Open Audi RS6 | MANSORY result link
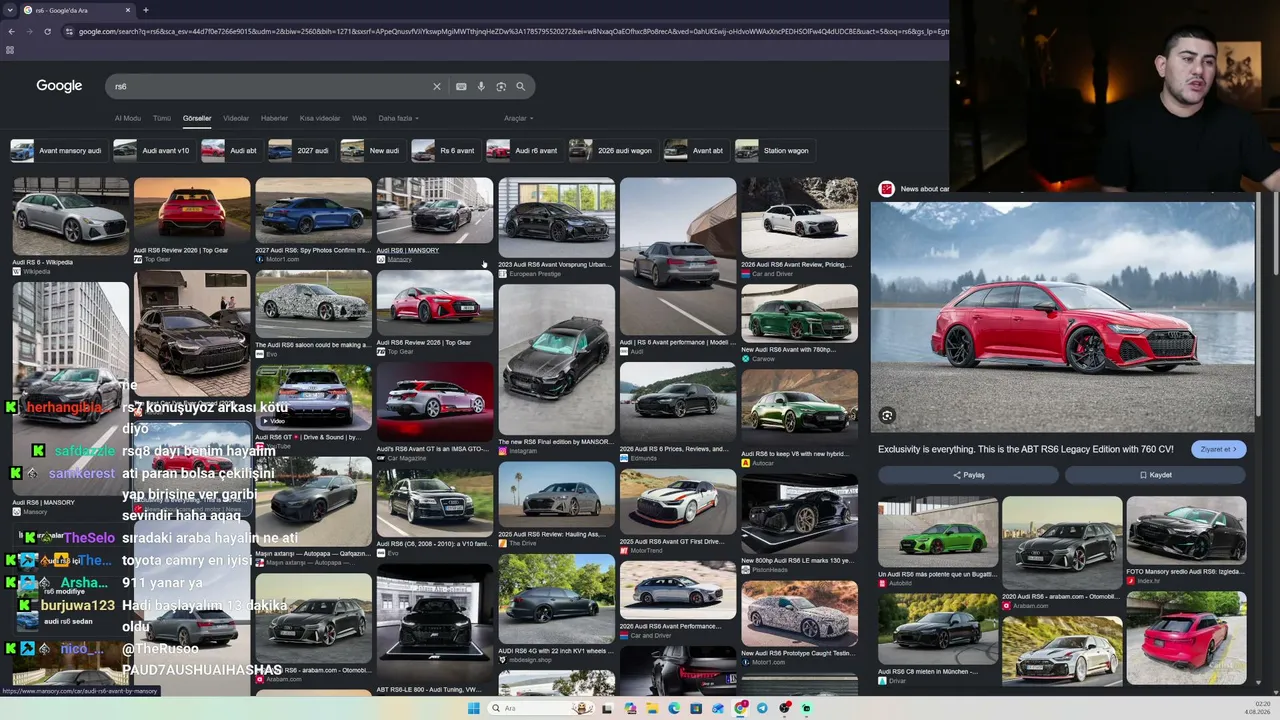1280x720 pixels. 408,250
